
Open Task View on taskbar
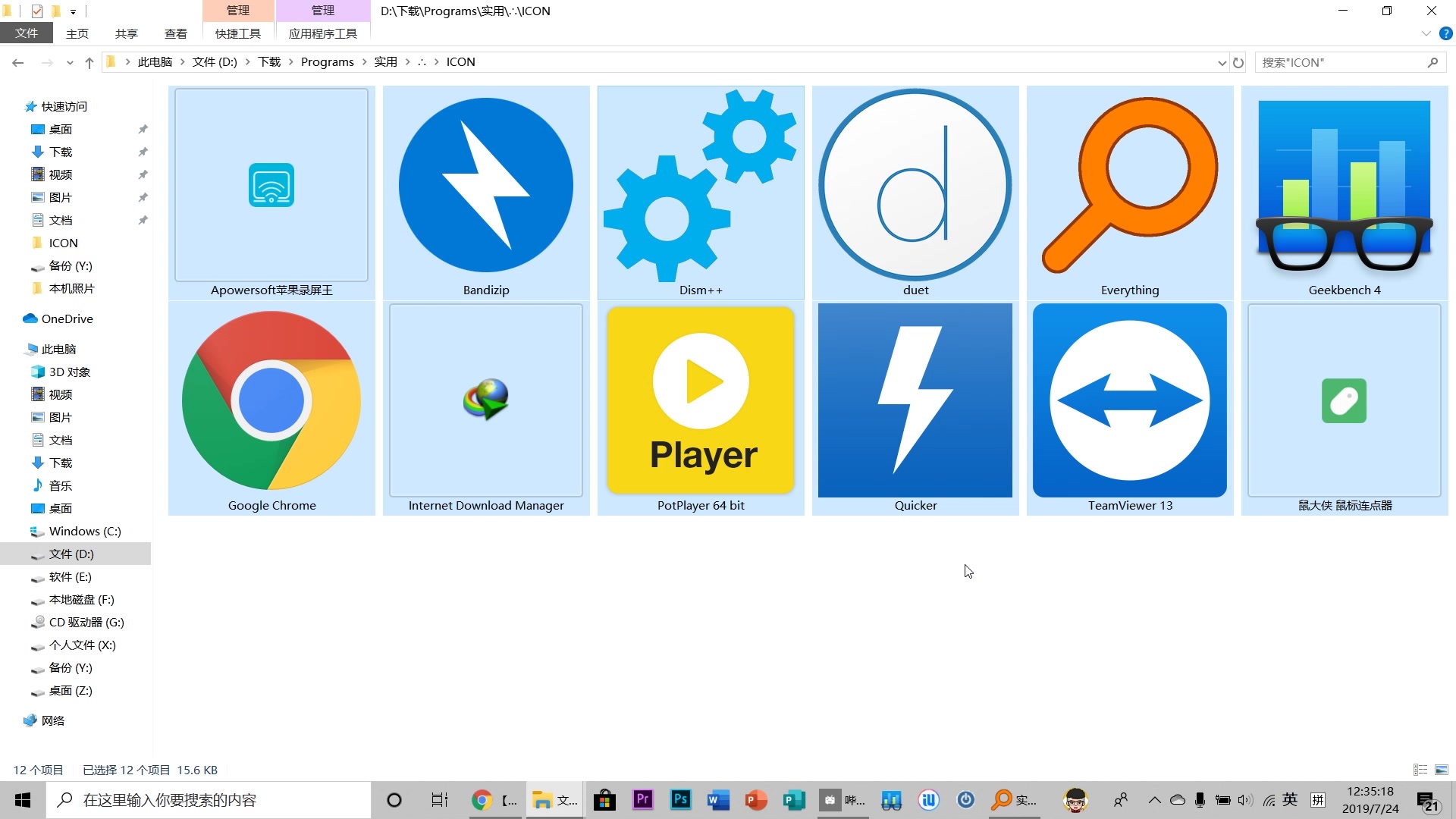click(440, 800)
